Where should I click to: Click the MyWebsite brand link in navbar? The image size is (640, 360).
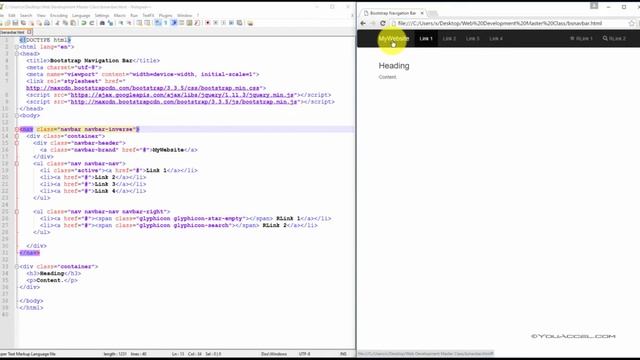point(393,38)
